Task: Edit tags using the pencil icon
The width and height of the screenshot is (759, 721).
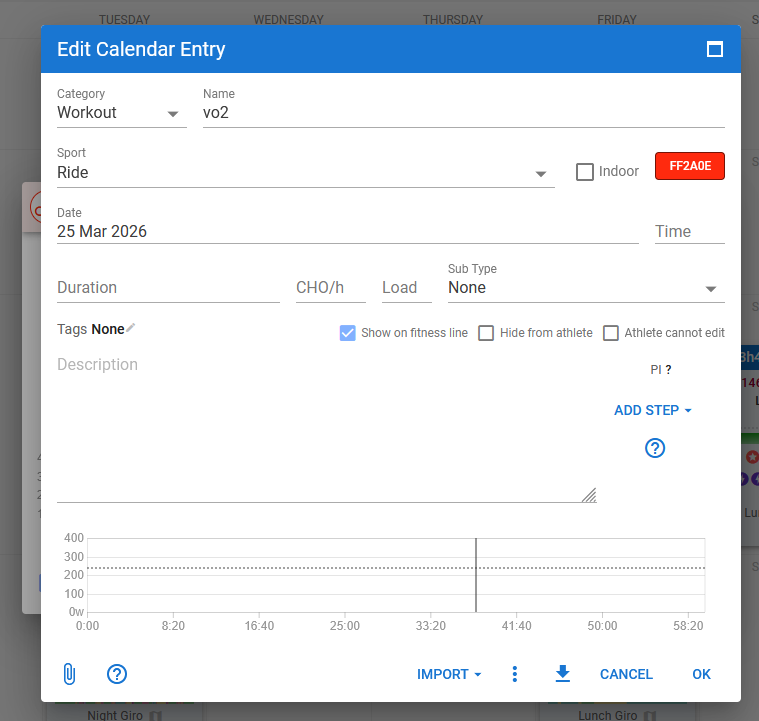Action: coord(131,328)
